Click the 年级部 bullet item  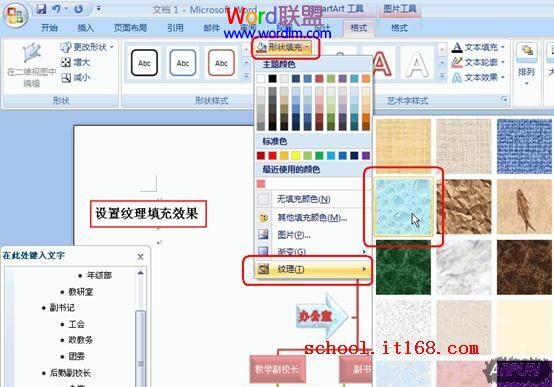pos(99,275)
